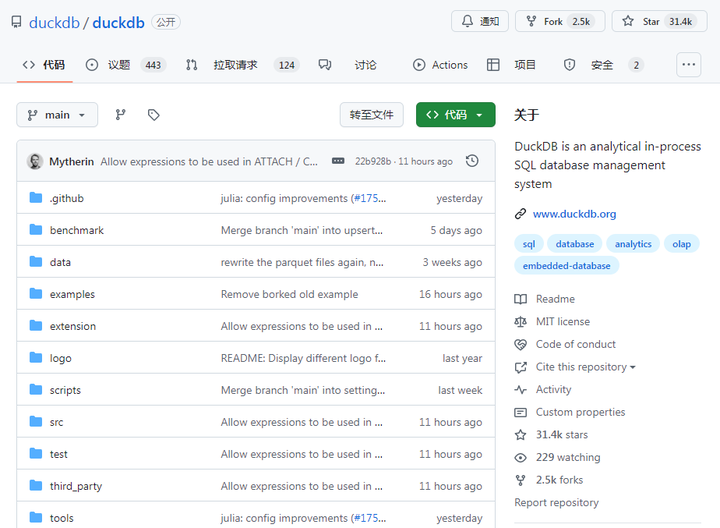
Task: Click the 转至文件 button
Action: coord(371,115)
